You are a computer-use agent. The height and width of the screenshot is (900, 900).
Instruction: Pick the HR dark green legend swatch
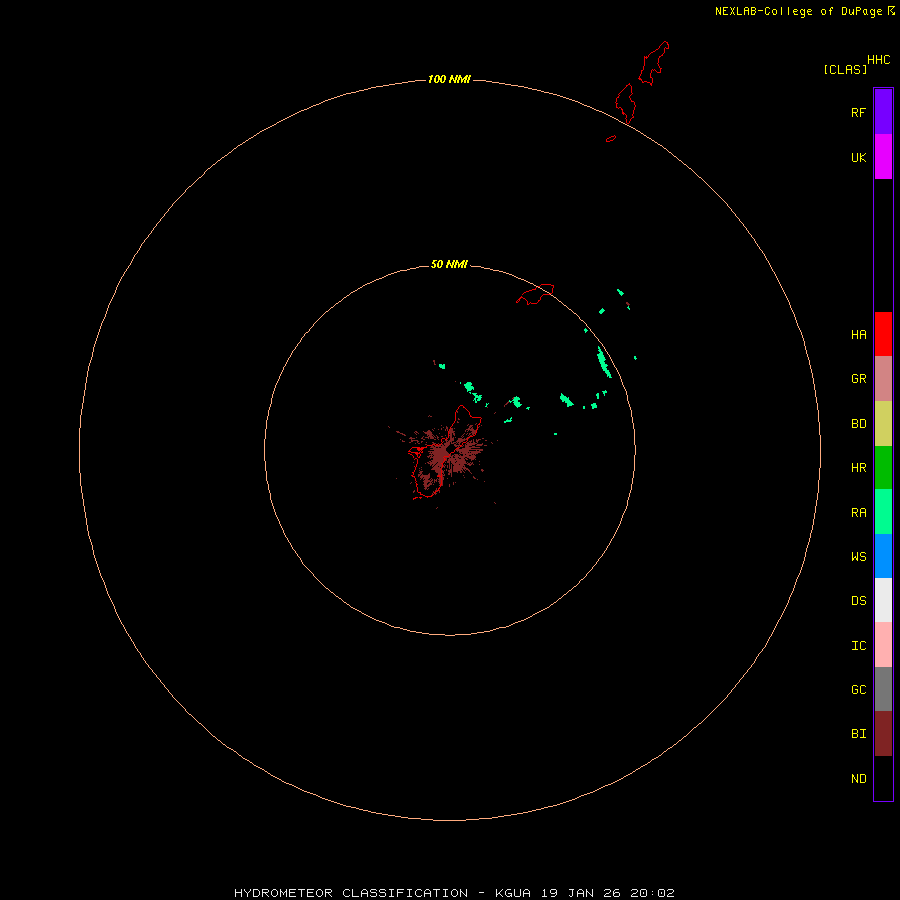[x=883, y=468]
